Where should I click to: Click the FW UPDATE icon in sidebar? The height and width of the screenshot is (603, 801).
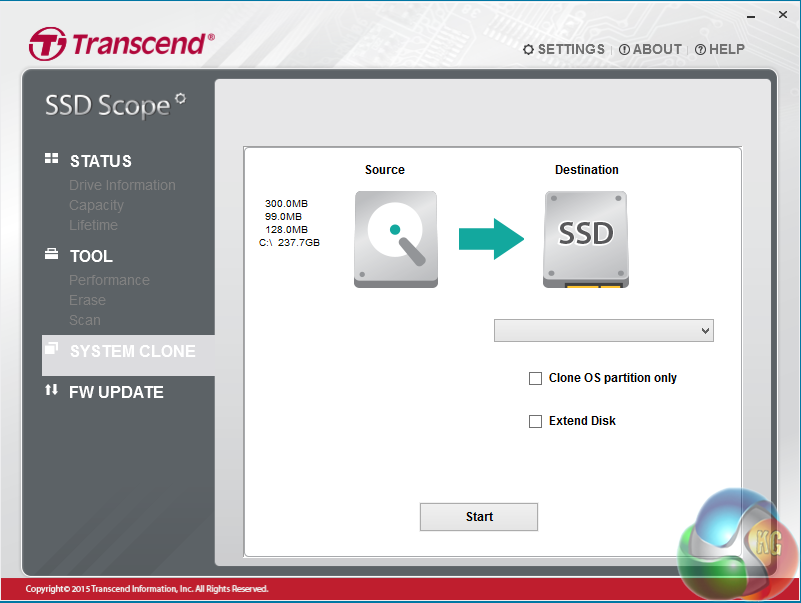click(x=51, y=391)
